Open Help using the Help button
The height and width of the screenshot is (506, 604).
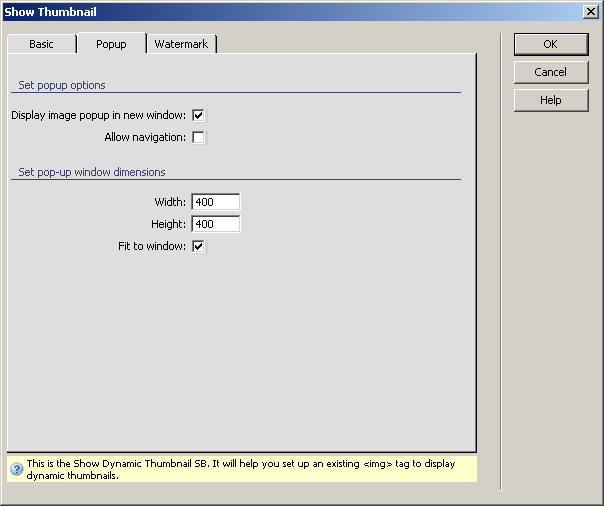click(x=550, y=100)
